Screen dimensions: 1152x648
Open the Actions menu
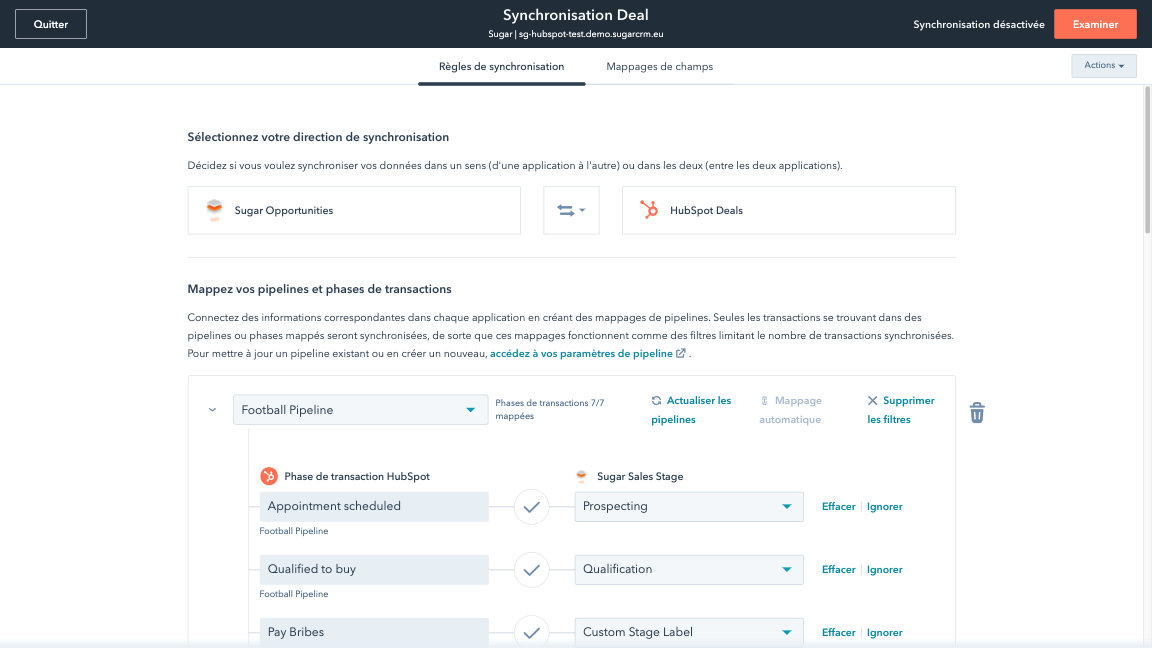pyautogui.click(x=1103, y=65)
